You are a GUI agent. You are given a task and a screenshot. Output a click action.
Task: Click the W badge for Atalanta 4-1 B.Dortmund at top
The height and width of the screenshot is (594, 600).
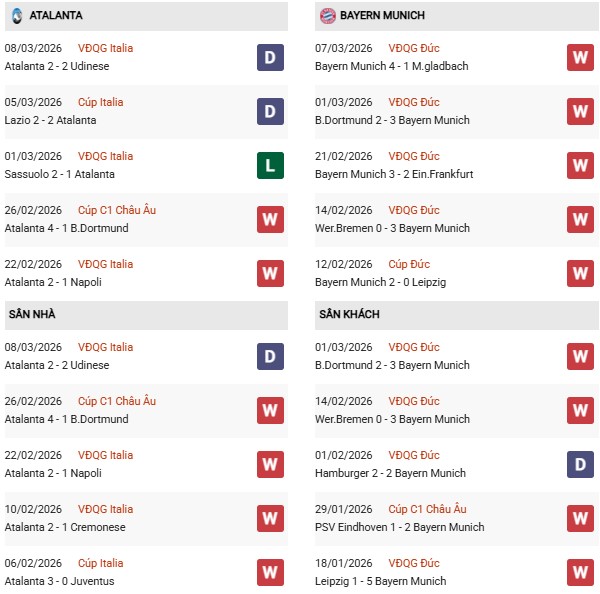[x=270, y=219]
